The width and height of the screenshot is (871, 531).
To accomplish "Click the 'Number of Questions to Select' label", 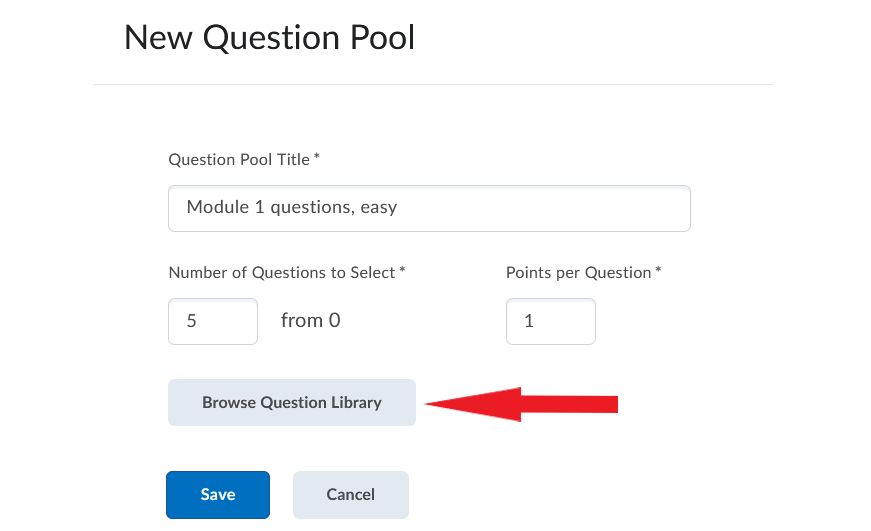I will [x=282, y=273].
